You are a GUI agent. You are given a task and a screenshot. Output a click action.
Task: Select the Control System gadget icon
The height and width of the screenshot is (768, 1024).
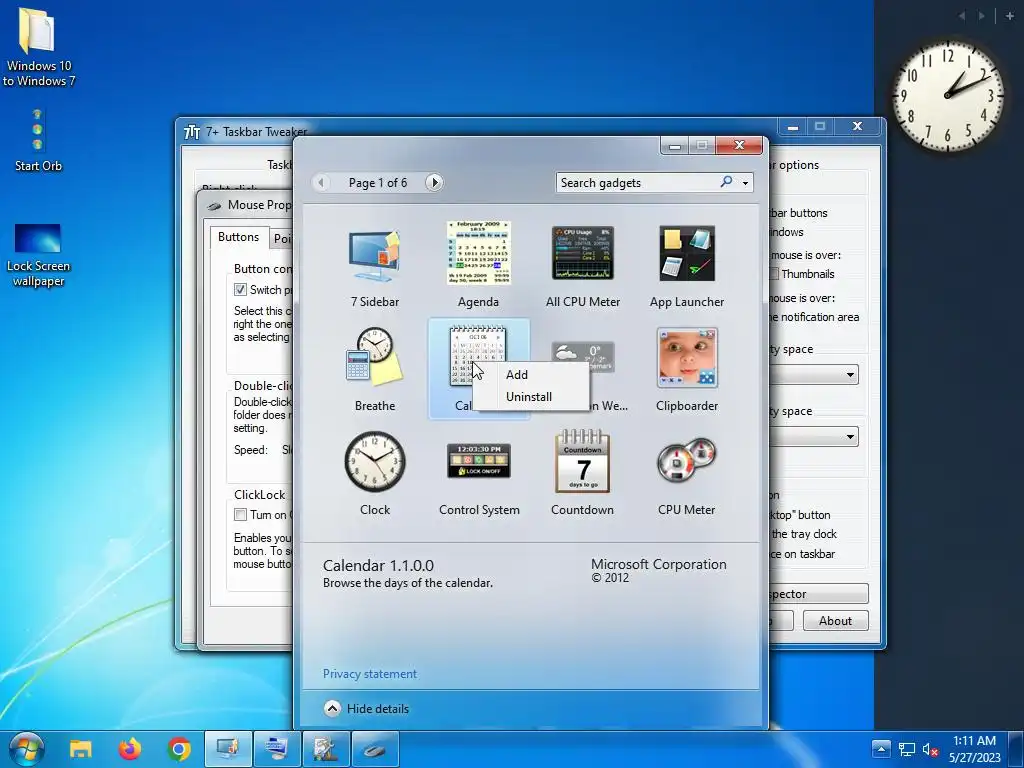[x=479, y=460]
